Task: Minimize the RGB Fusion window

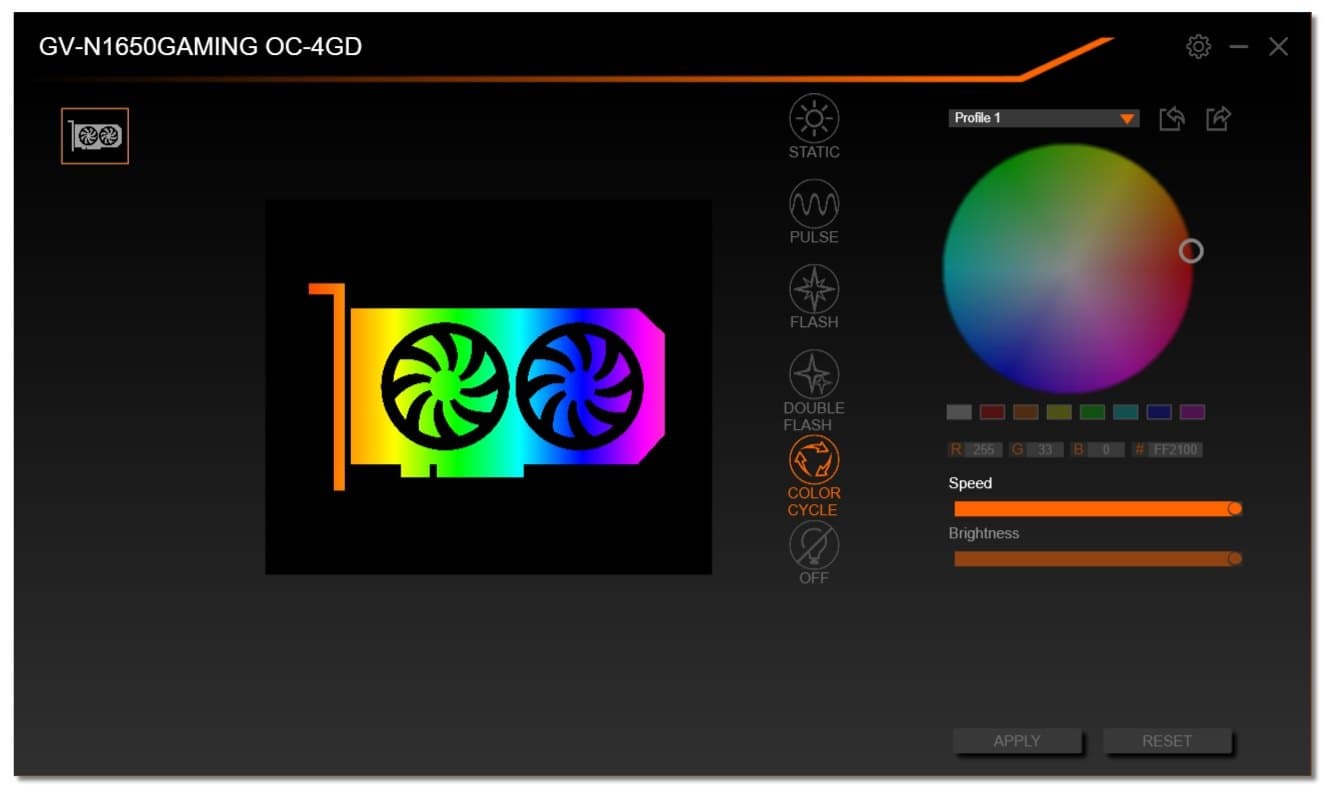Action: [1239, 47]
